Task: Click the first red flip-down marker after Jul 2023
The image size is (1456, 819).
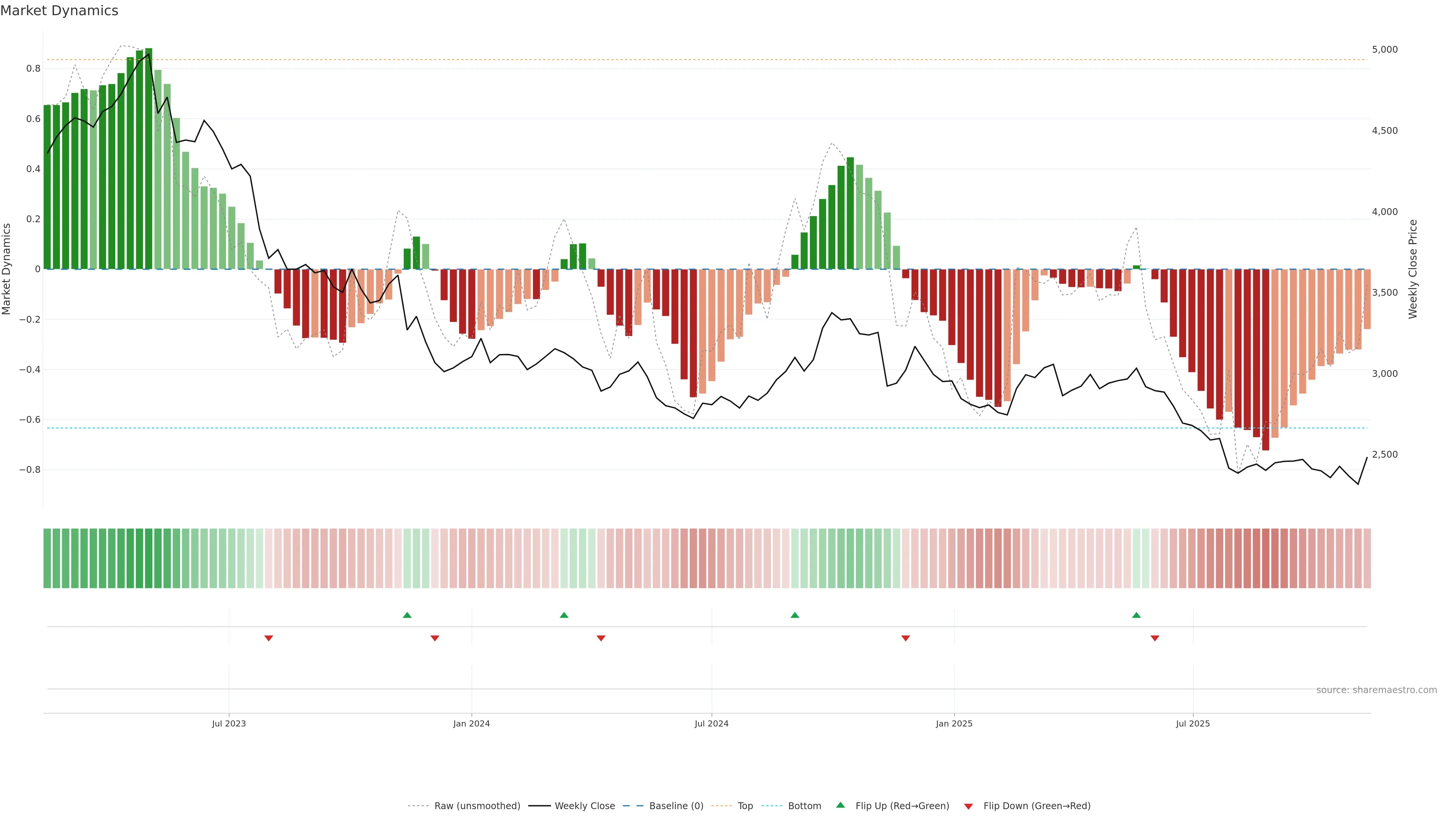Action: (x=268, y=638)
